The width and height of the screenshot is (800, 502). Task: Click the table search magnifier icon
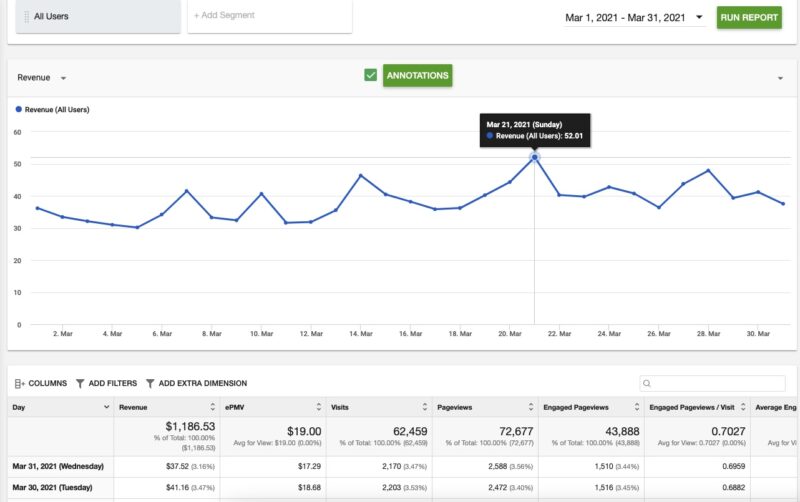coord(648,383)
